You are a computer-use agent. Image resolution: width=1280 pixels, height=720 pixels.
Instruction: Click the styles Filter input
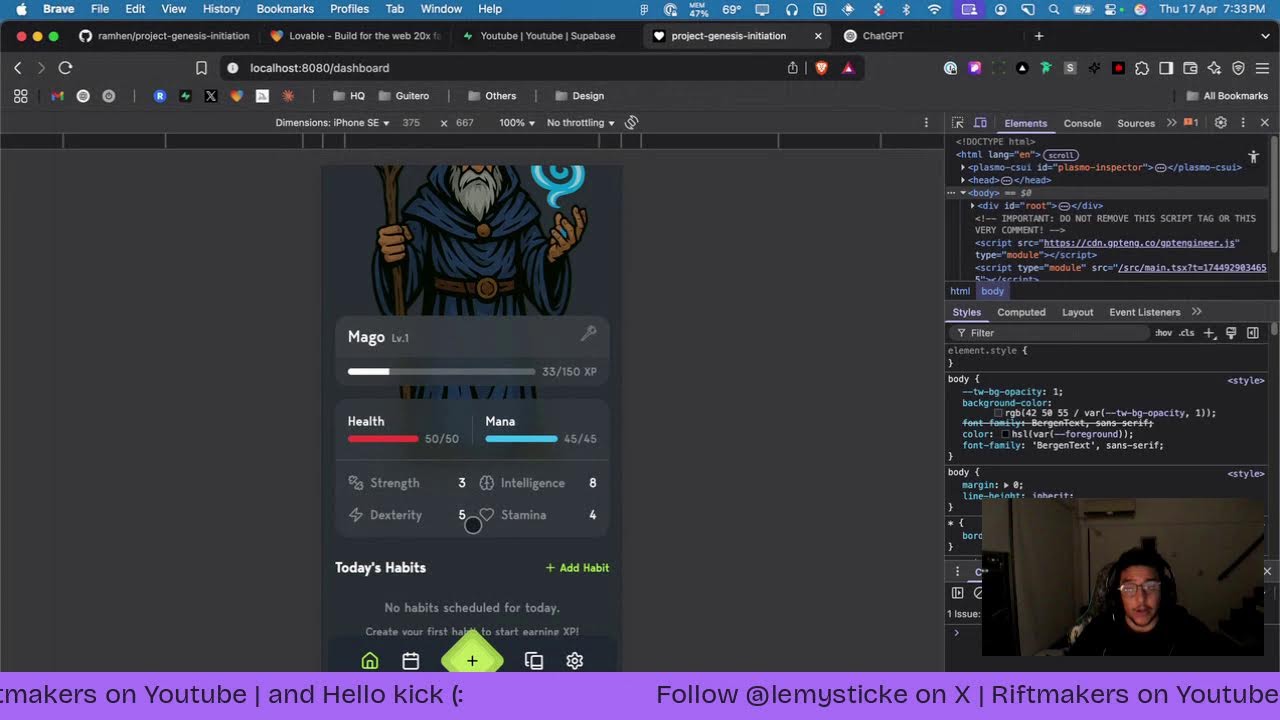coord(1050,333)
